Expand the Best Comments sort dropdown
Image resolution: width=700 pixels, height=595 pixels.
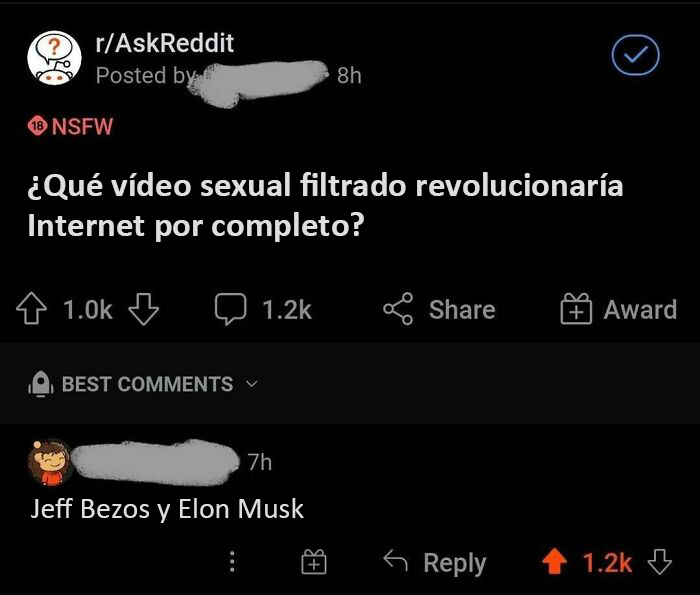[x=143, y=384]
